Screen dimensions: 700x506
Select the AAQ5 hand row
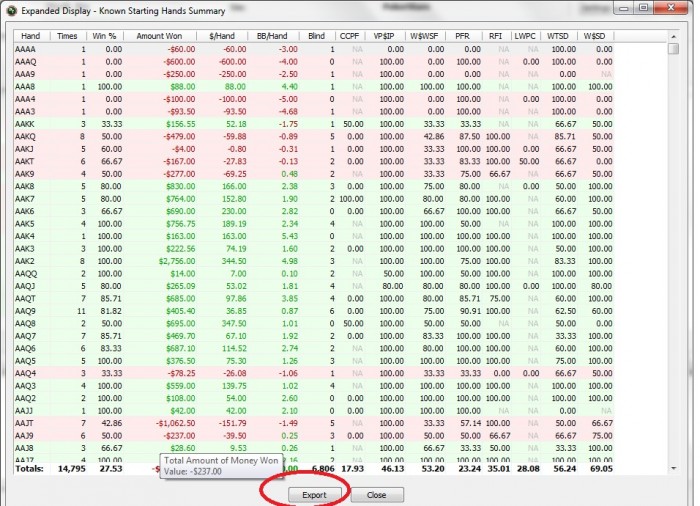314,361
